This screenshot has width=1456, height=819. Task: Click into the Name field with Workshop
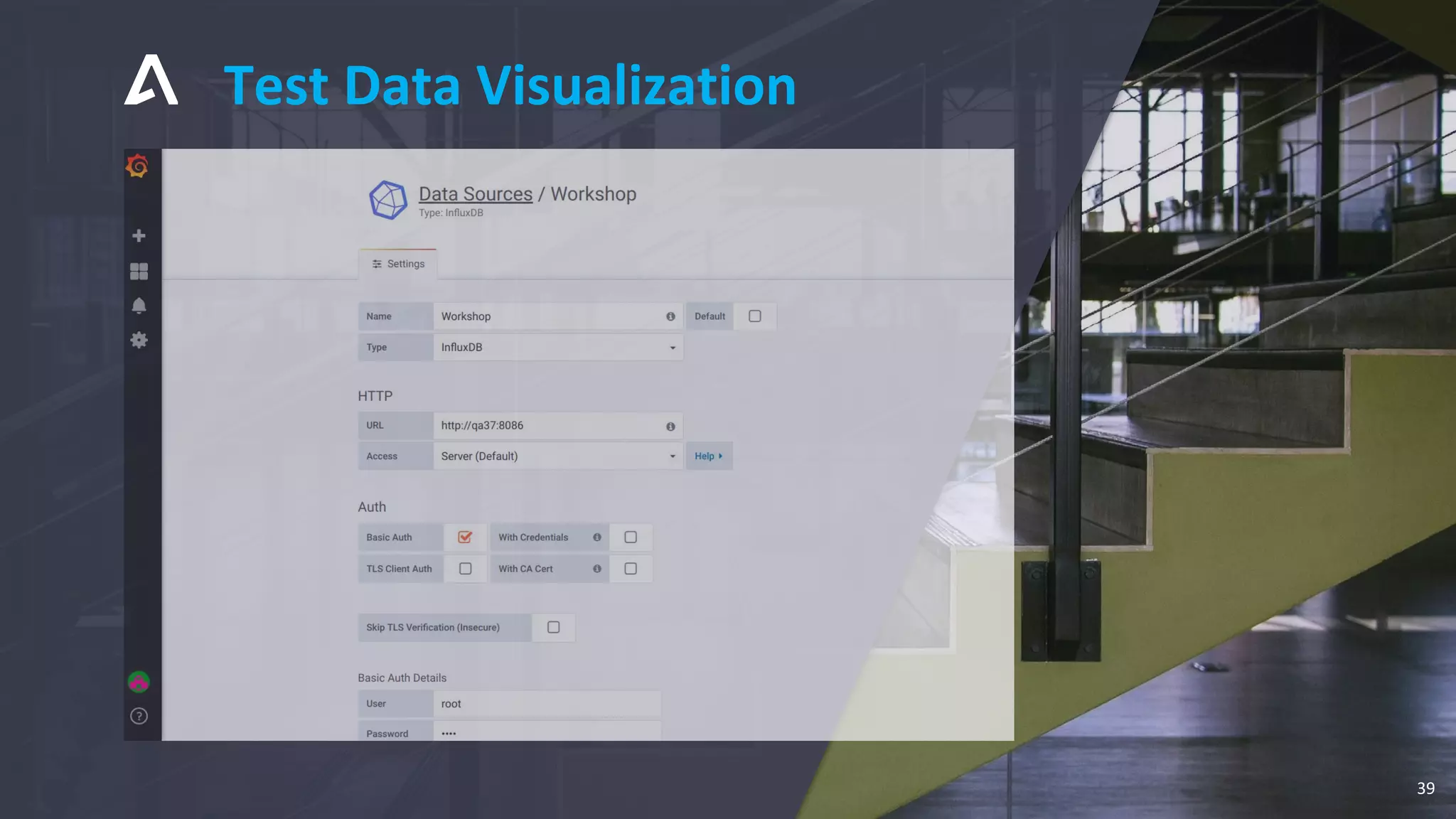coord(558,316)
